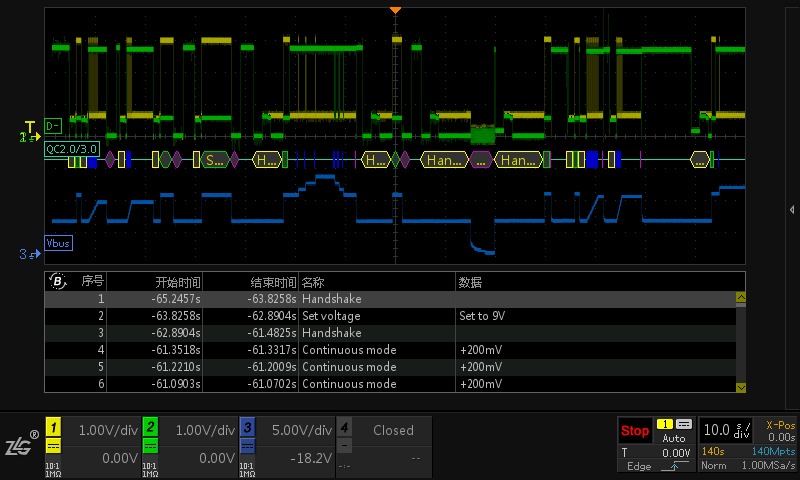
Task: Select the trigger level T marker on left edge
Action: (30, 127)
